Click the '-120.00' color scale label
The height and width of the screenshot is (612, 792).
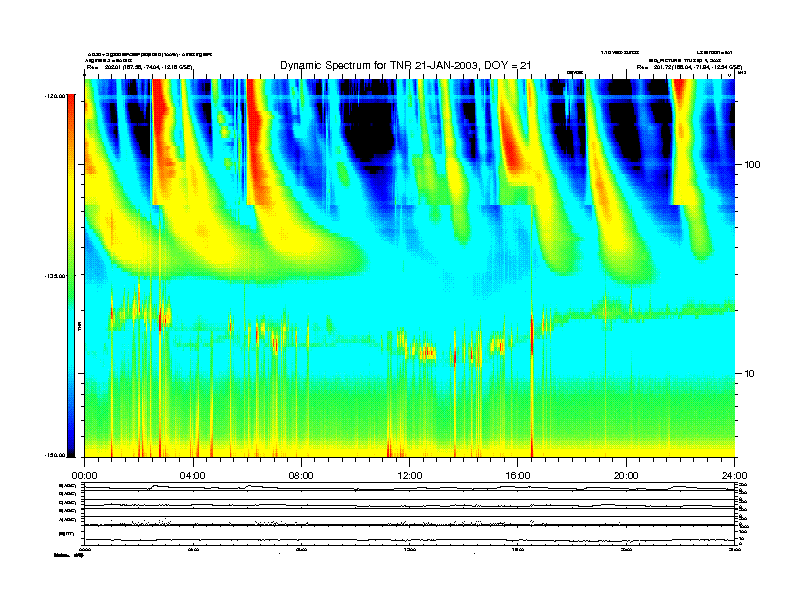[x=55, y=95]
